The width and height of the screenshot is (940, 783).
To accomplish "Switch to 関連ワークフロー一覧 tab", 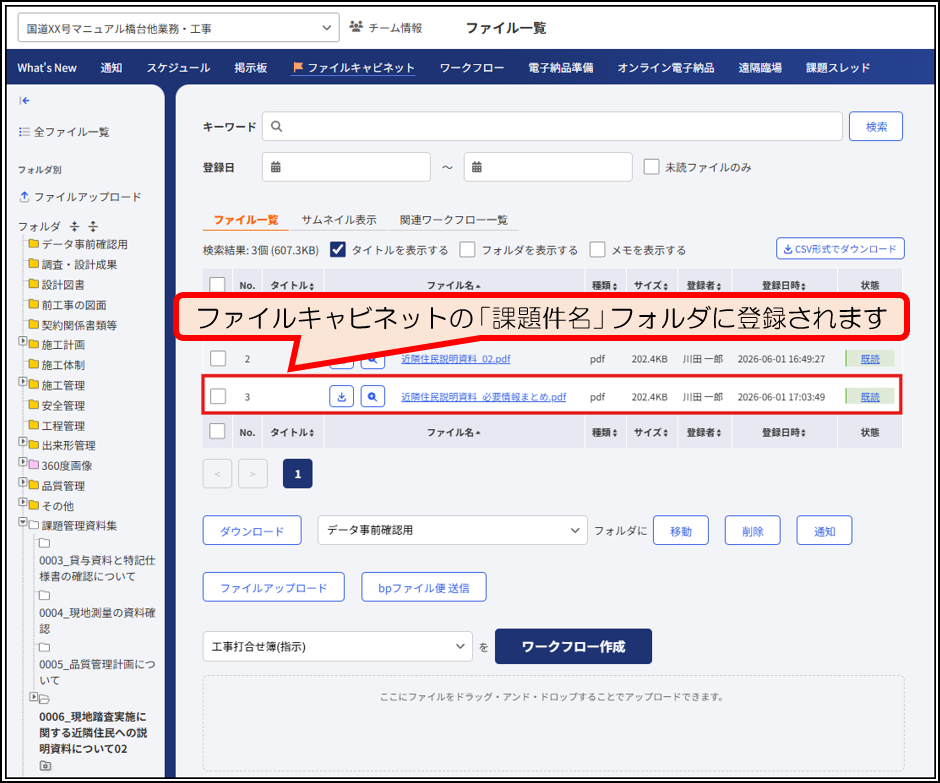I will coord(454,219).
